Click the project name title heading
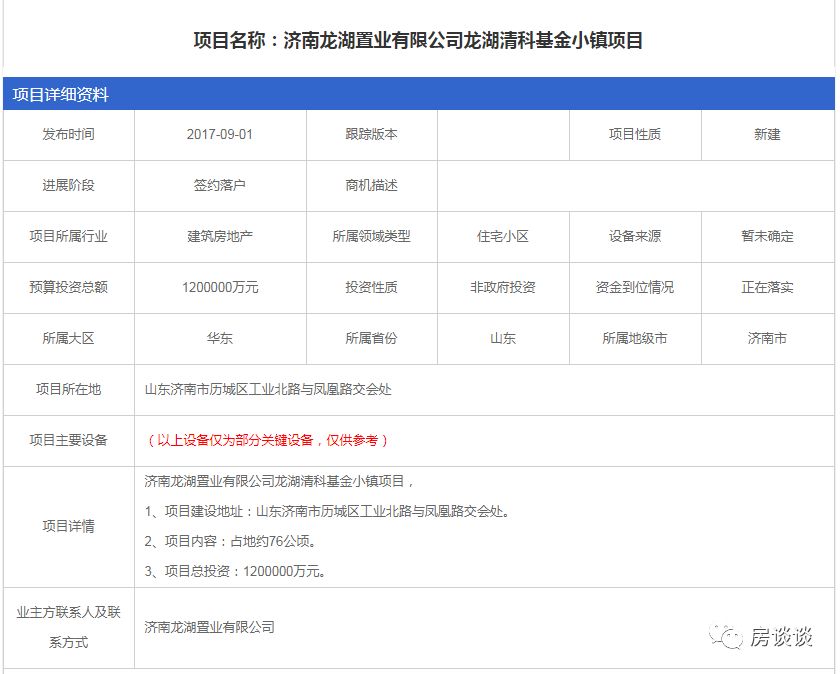The image size is (840, 674). [x=418, y=41]
